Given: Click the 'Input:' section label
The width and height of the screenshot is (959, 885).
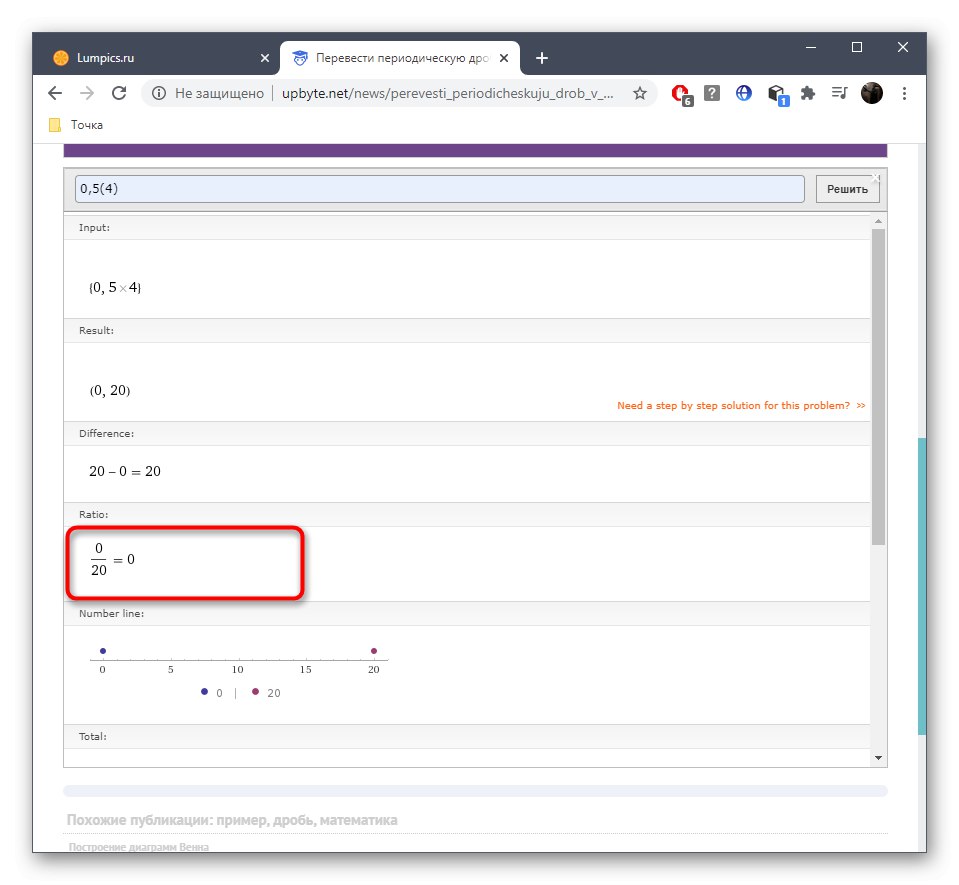Looking at the screenshot, I should click(94, 228).
